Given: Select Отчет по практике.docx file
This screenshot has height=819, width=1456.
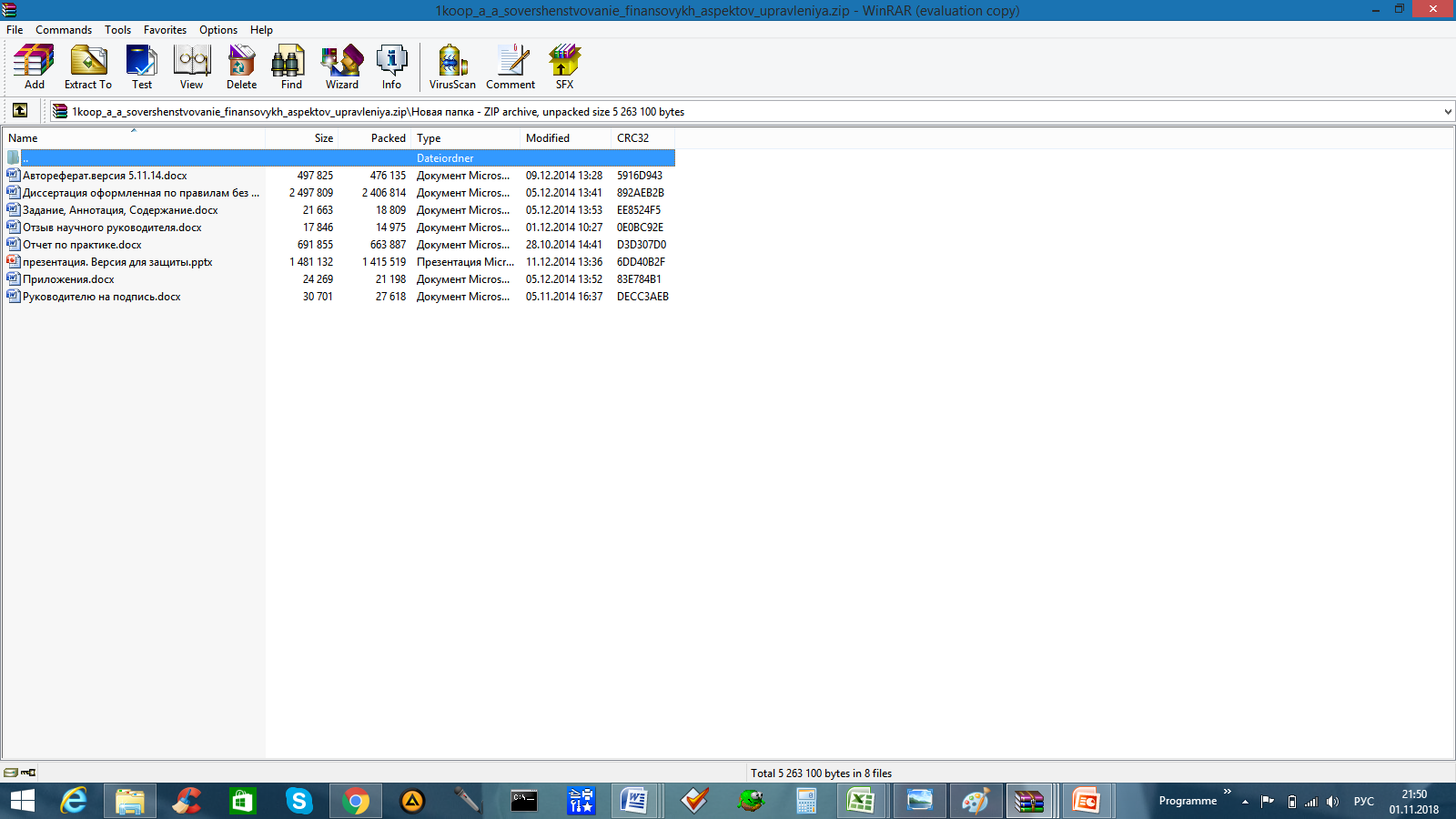Looking at the screenshot, I should click(x=339, y=245).
